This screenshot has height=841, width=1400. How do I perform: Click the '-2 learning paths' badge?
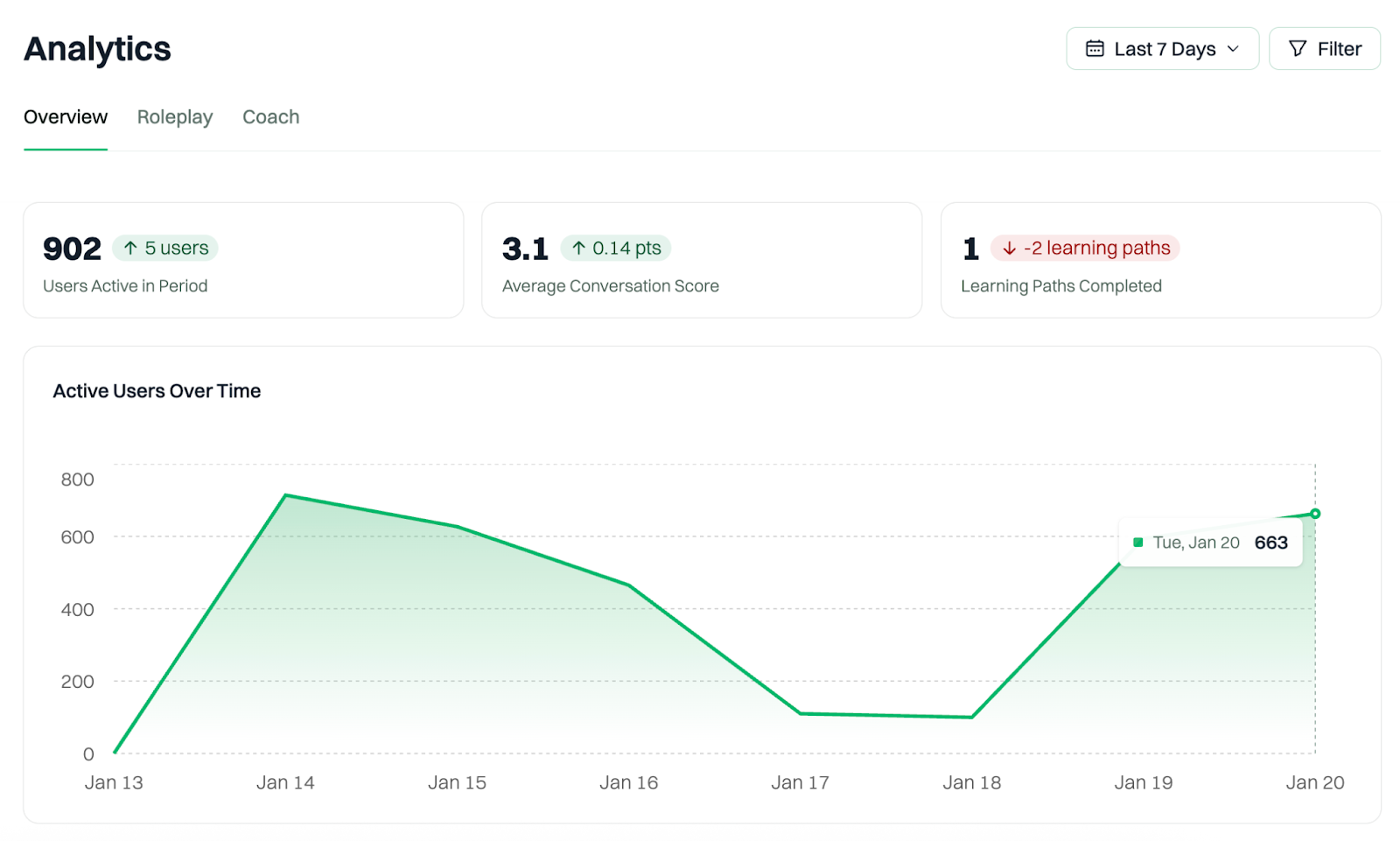click(1085, 249)
